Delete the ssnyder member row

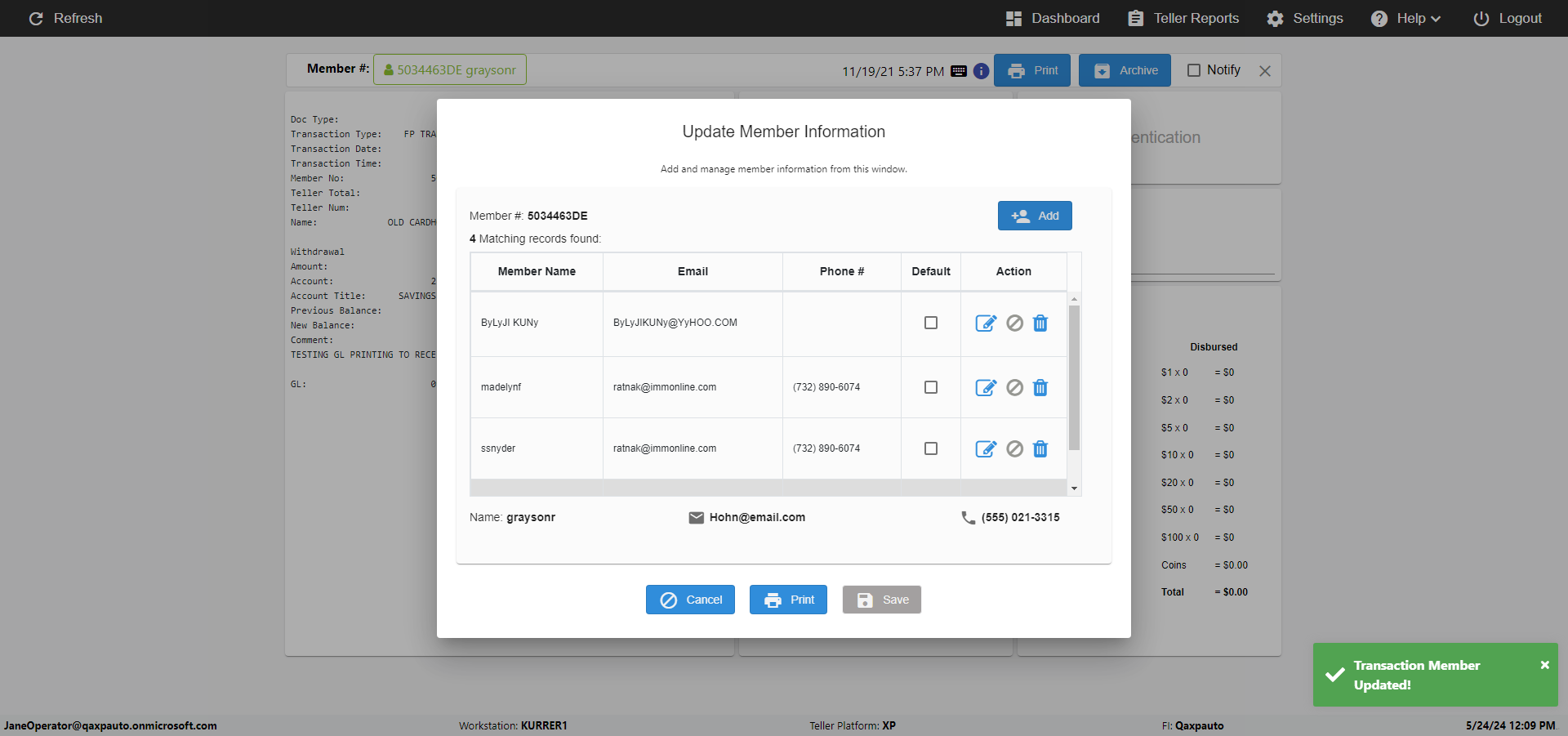coord(1040,449)
